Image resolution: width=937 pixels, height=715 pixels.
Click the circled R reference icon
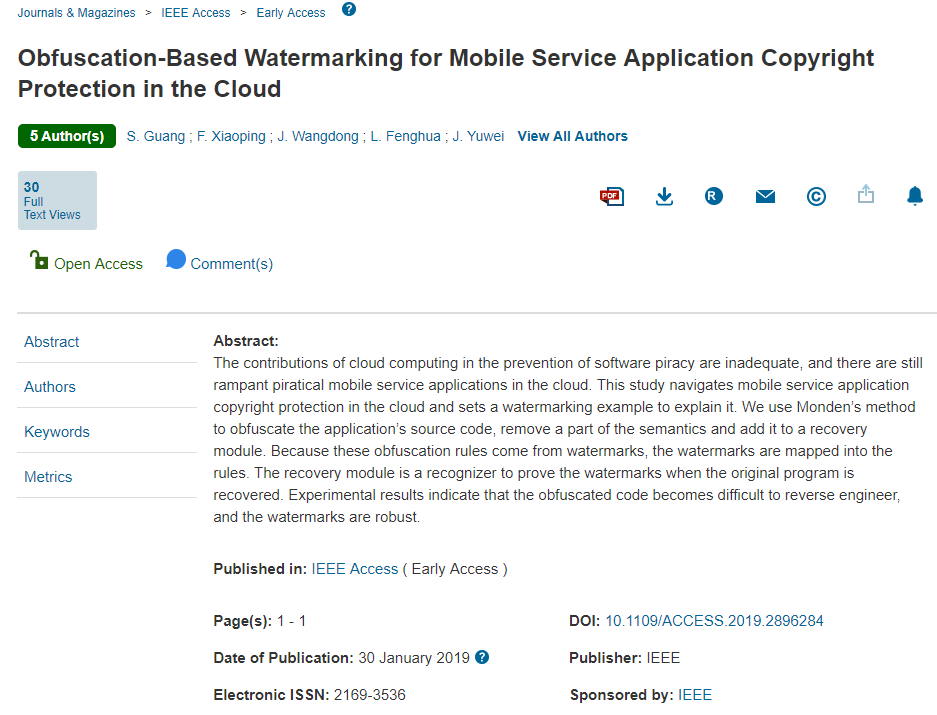[713, 196]
